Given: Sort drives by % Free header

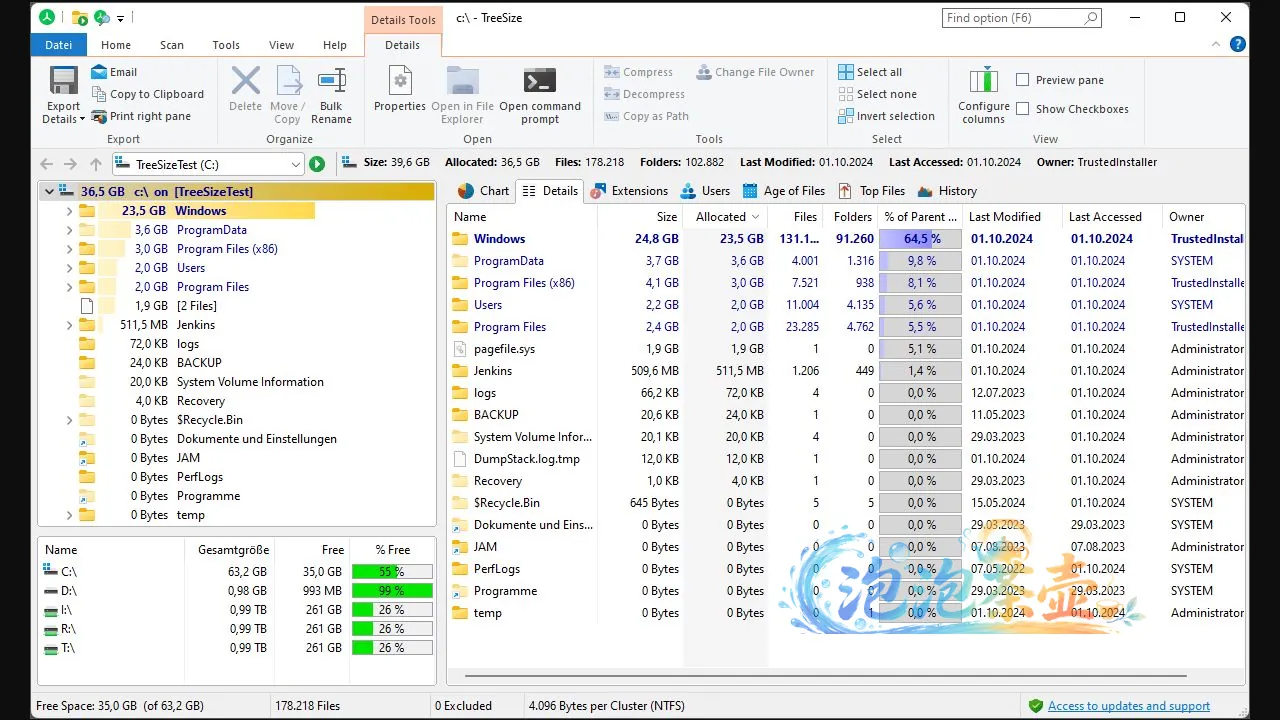Looking at the screenshot, I should pos(393,550).
